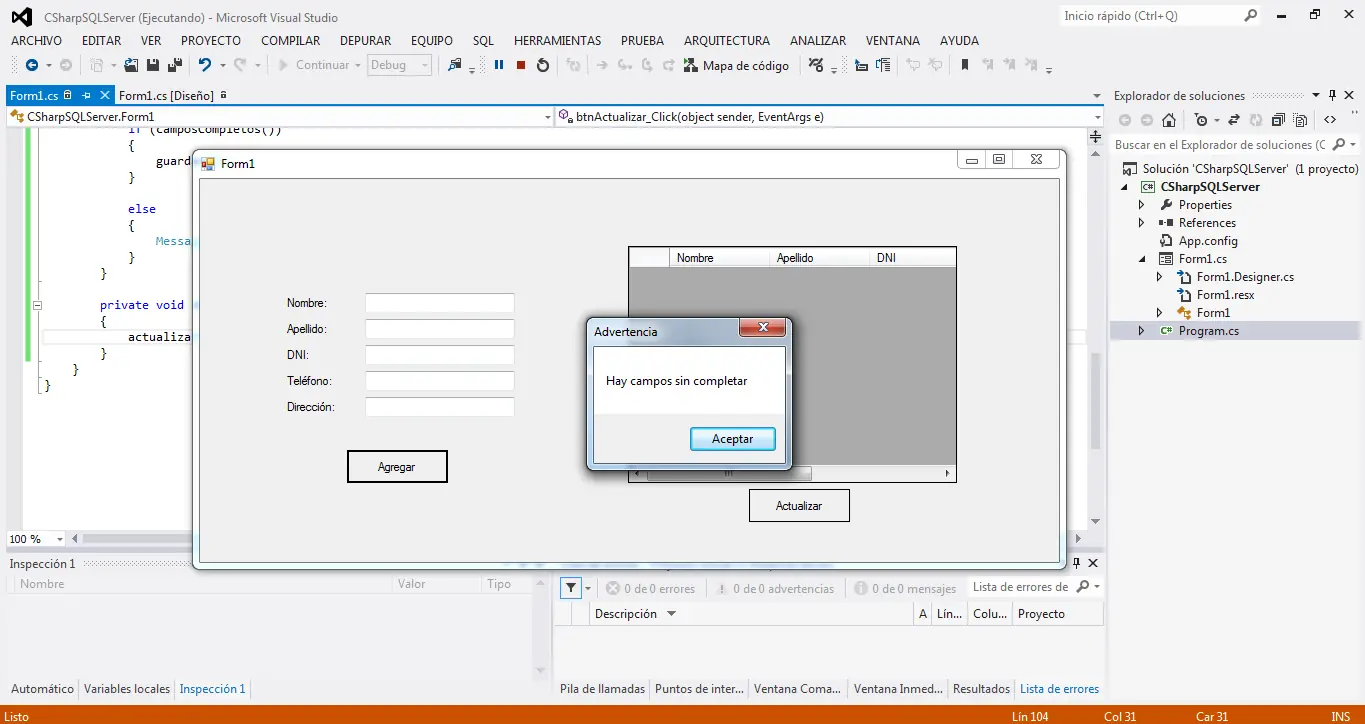Switch to the Pila de llamadas tab
This screenshot has width=1365, height=724.
coord(600,689)
